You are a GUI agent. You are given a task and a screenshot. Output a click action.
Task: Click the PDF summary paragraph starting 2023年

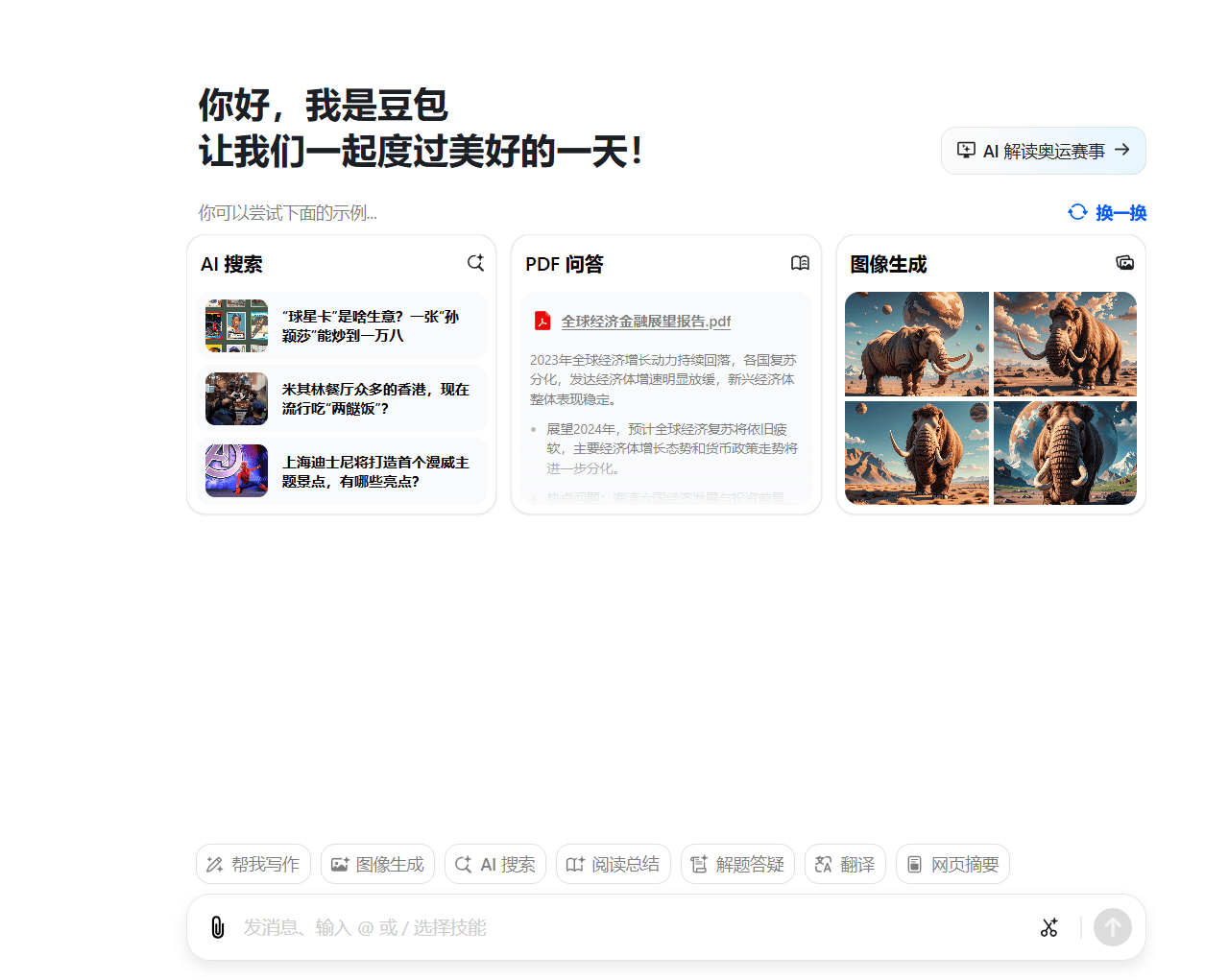click(x=663, y=379)
